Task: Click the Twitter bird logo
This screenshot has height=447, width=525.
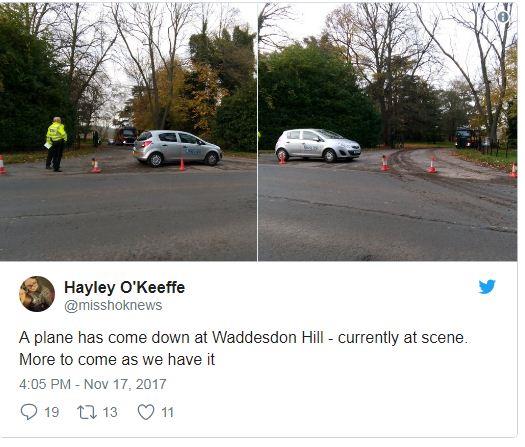Action: 487,287
